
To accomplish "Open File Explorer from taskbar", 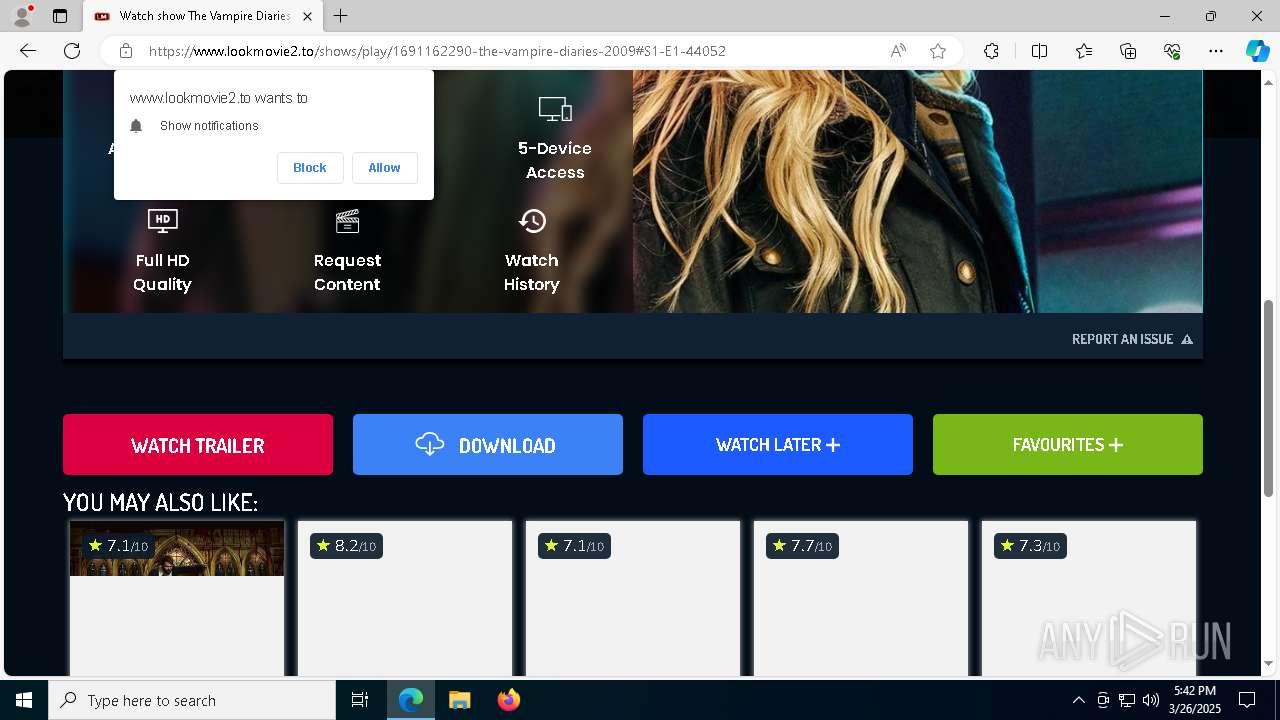I will coord(460,700).
